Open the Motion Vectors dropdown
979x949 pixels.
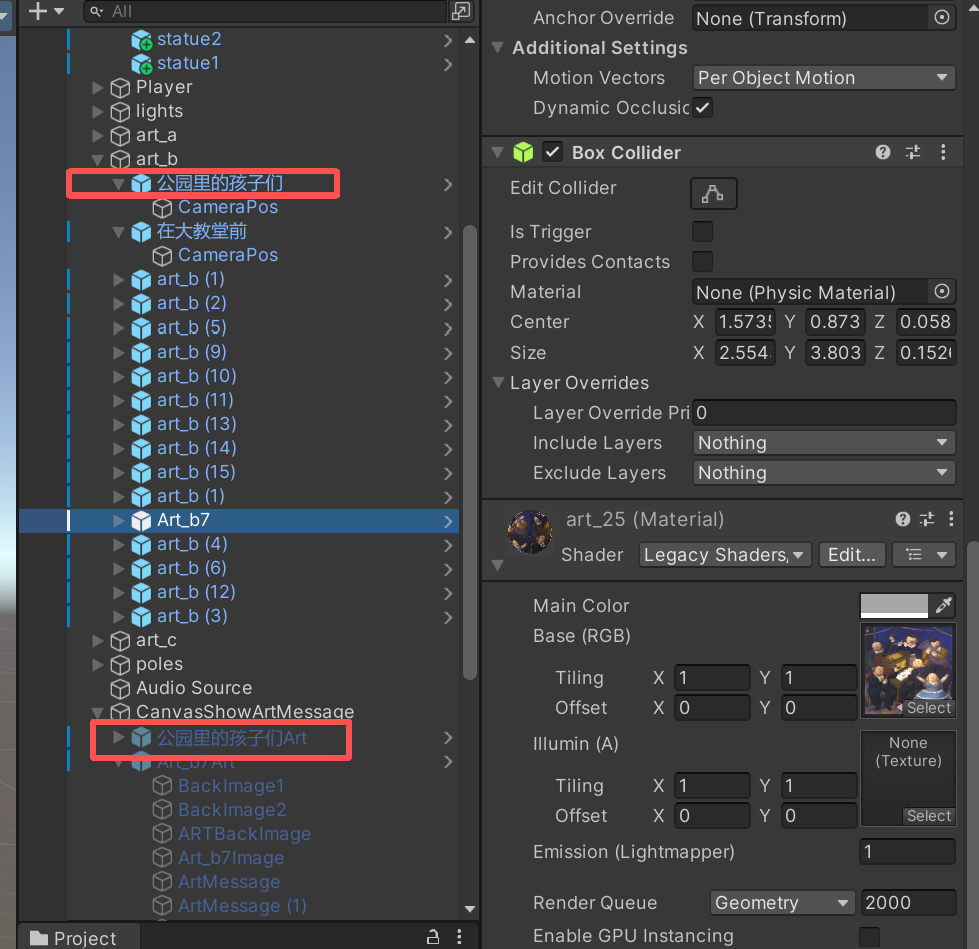824,77
